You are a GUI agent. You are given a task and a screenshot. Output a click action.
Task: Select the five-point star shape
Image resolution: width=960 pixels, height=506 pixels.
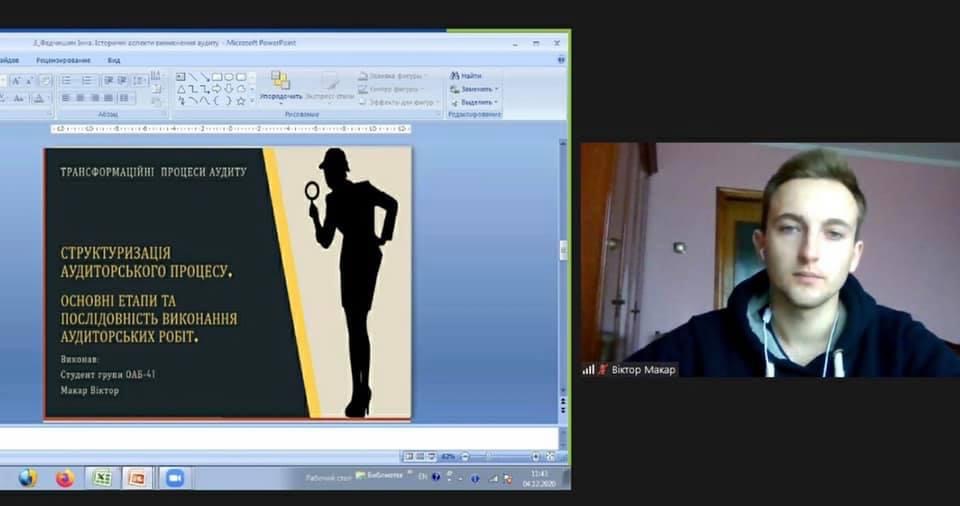click(241, 101)
